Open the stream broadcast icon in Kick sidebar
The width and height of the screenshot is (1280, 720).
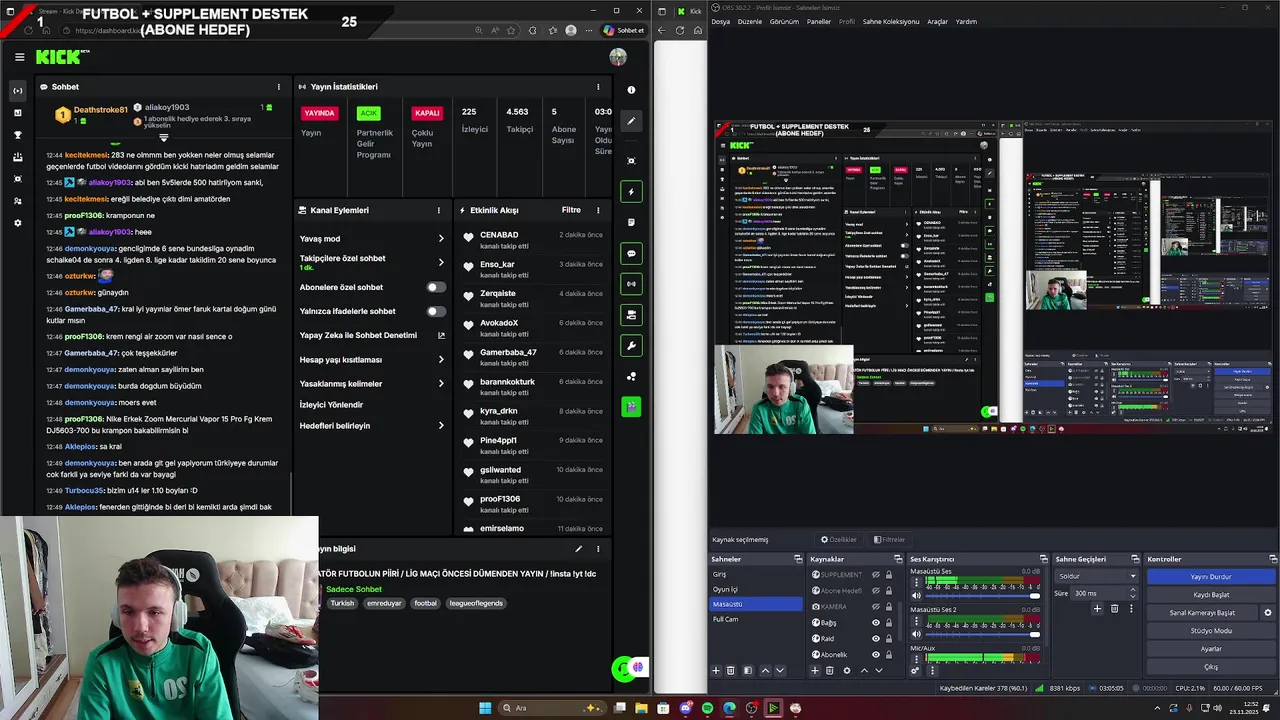18,91
